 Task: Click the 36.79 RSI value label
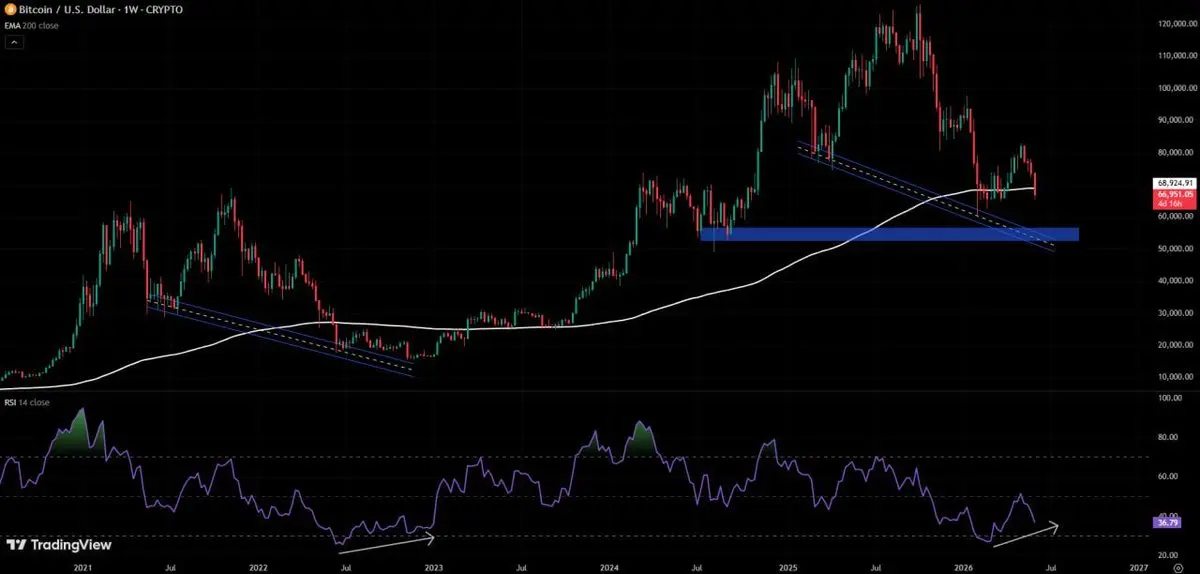click(x=1165, y=522)
